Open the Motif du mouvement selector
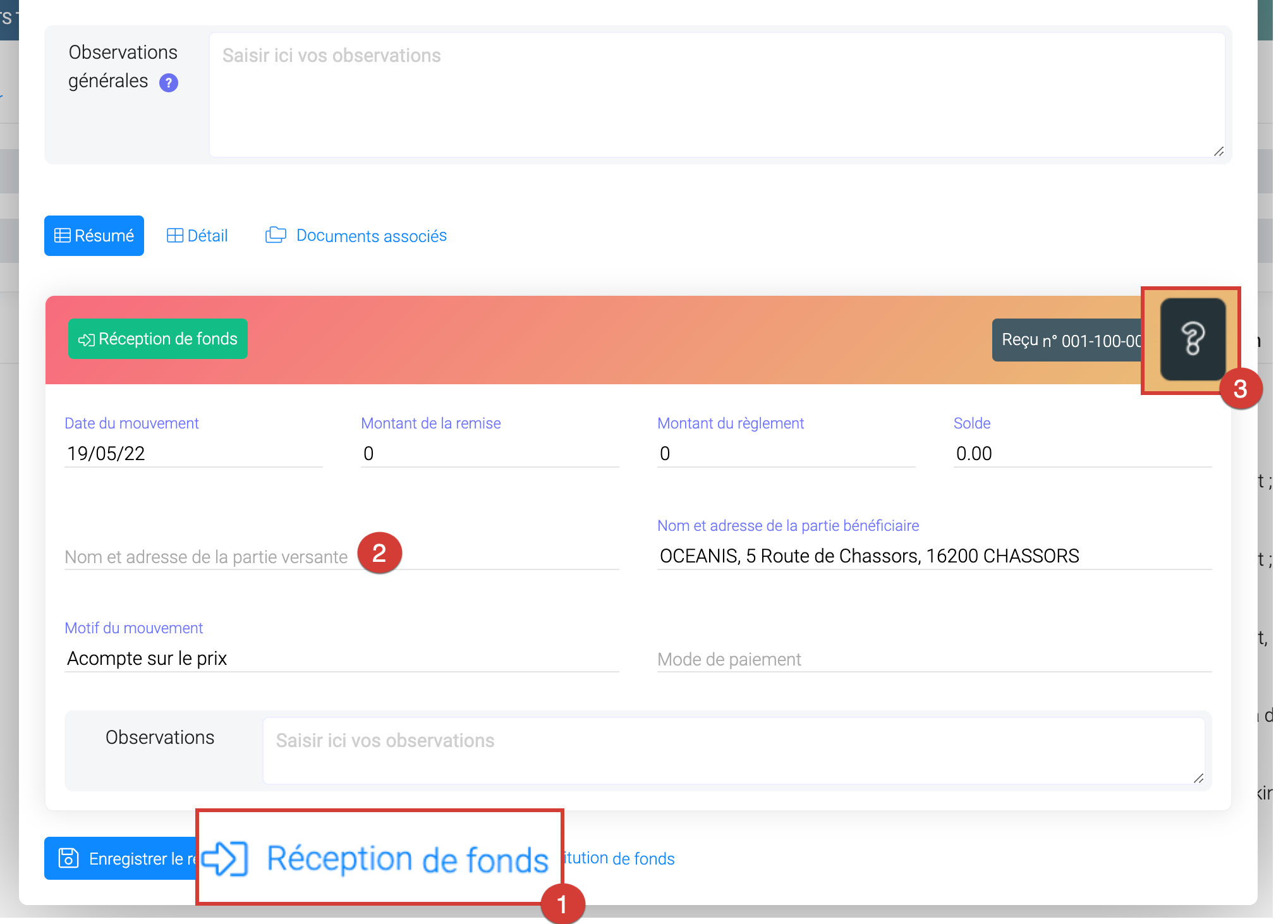 pos(341,658)
